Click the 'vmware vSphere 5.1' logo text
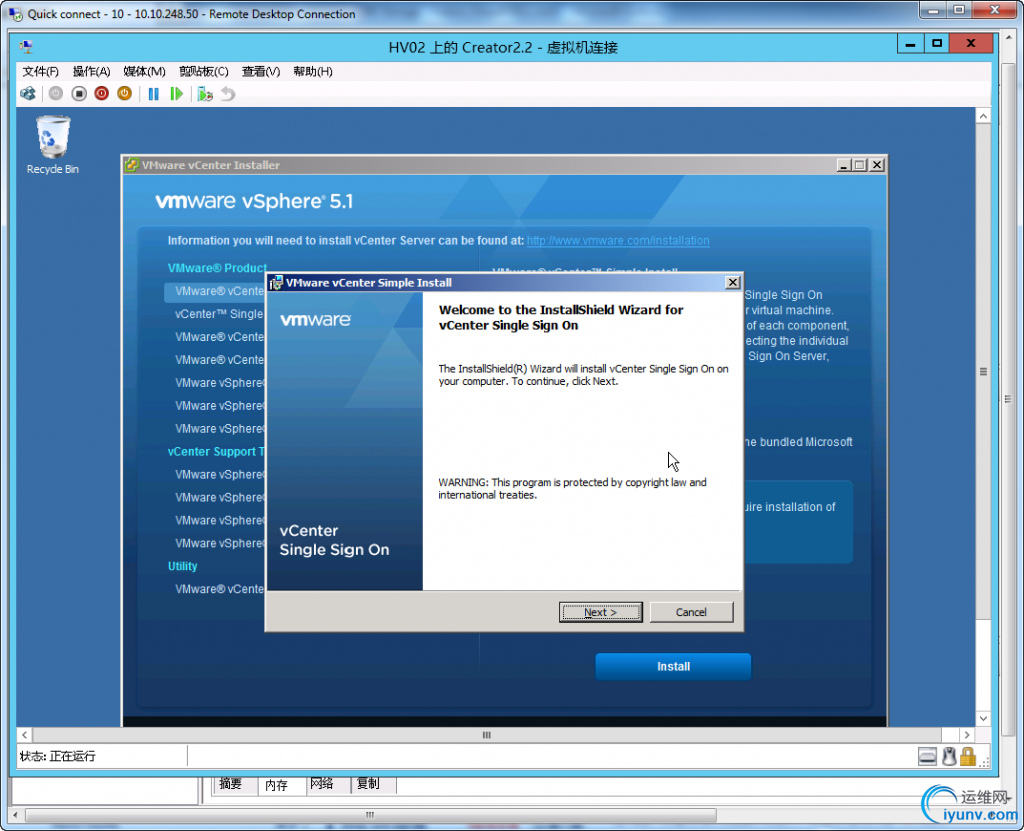The image size is (1024, 831). [x=254, y=201]
